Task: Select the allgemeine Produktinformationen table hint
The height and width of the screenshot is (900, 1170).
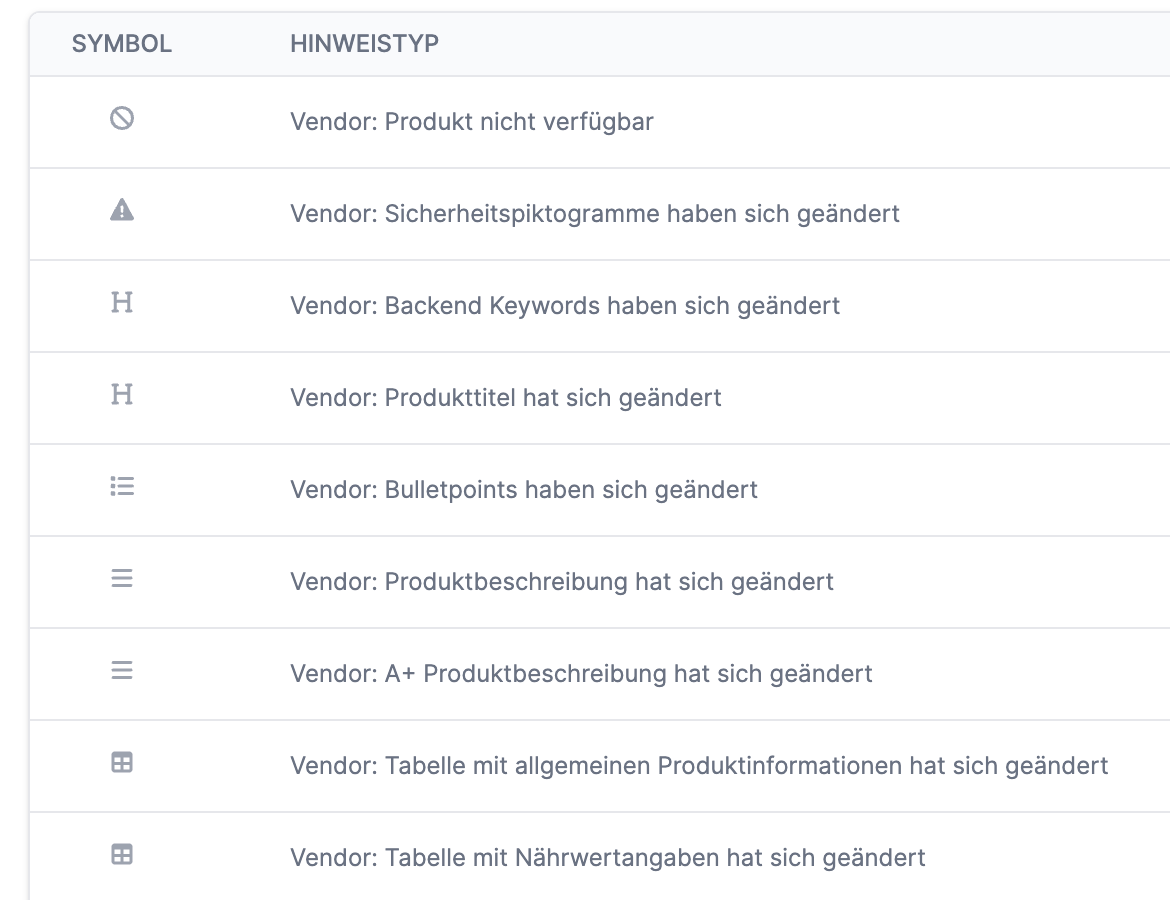Action: [697, 765]
